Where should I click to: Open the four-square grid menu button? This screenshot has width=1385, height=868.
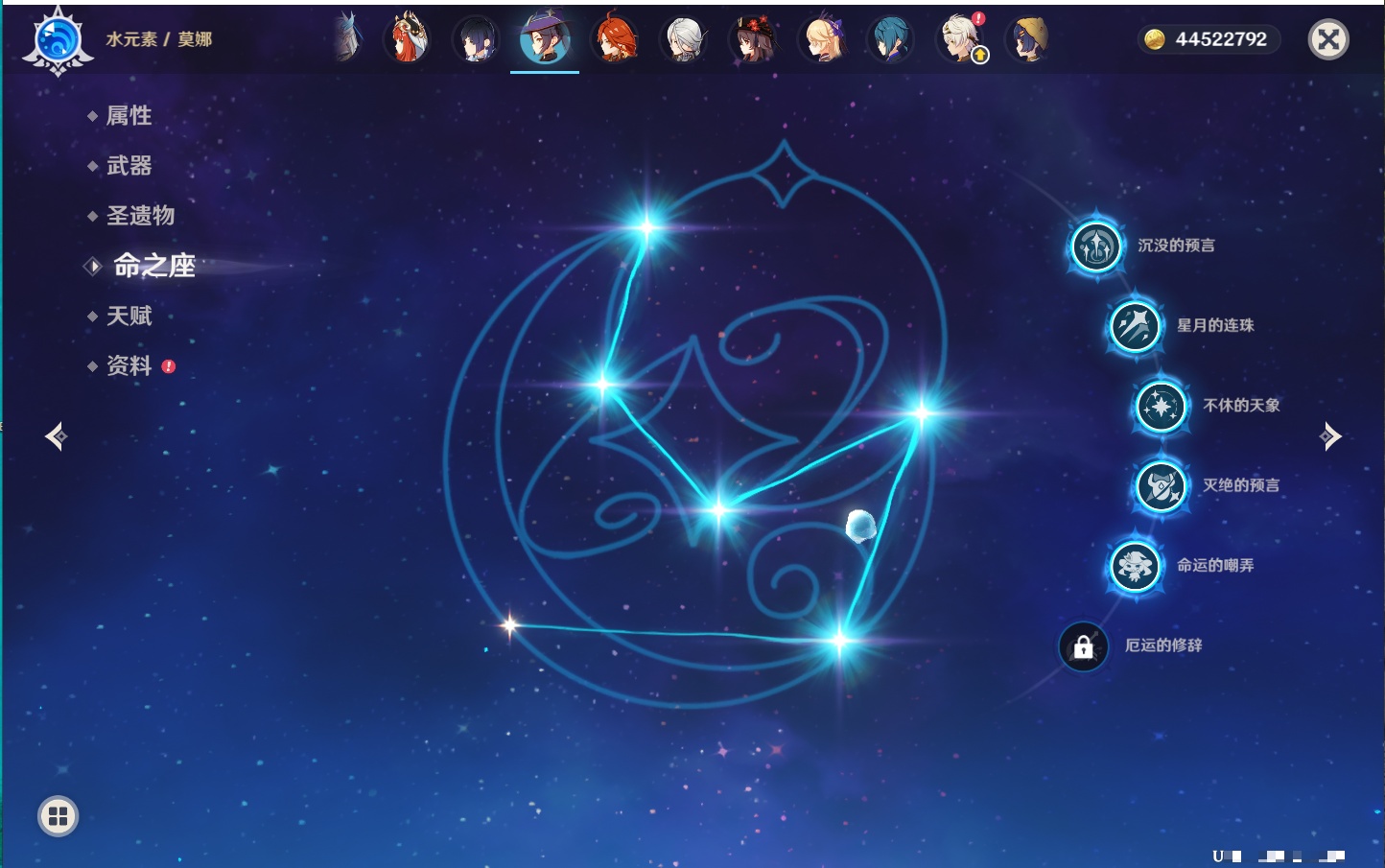tap(58, 816)
